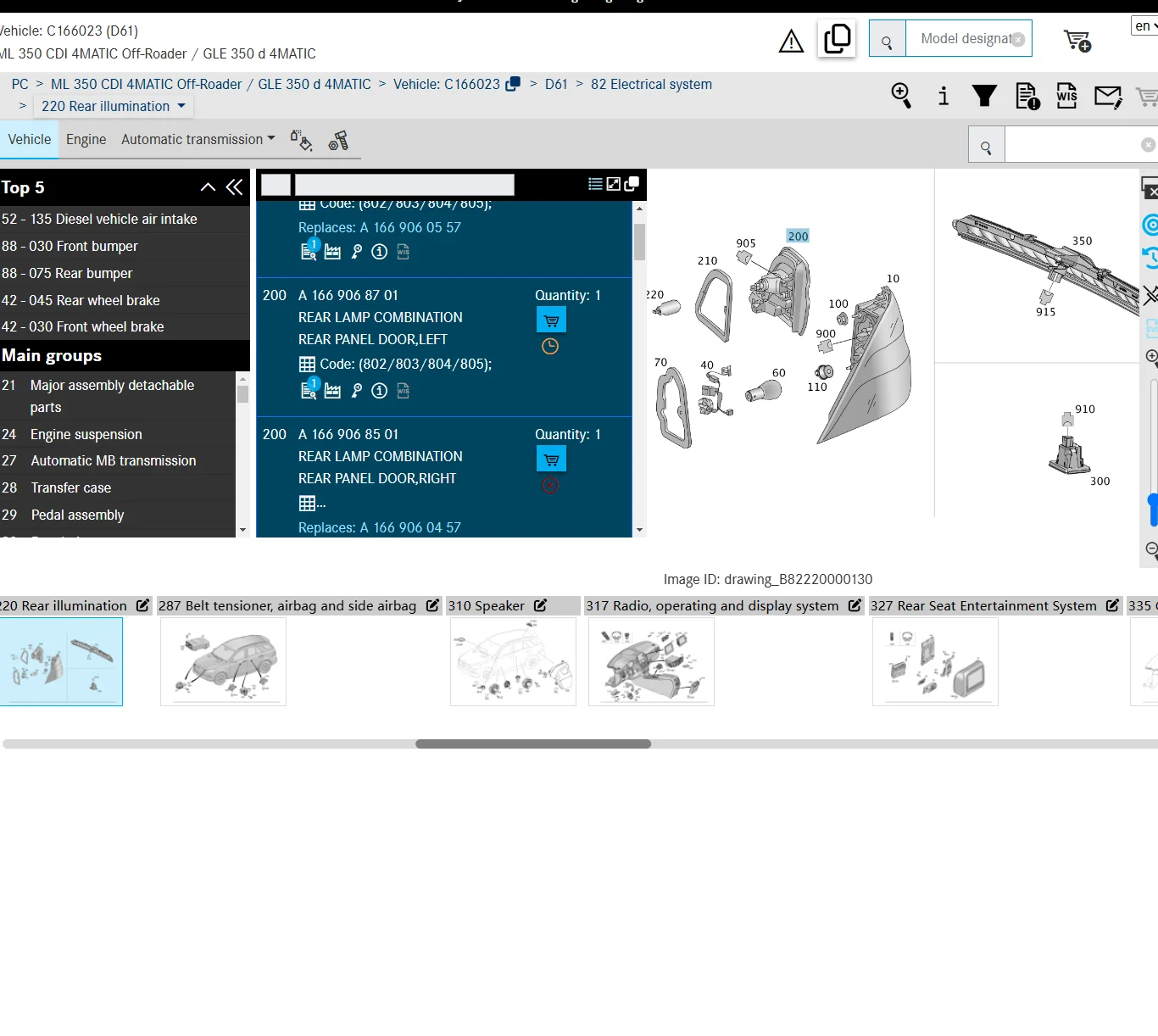Click the edit icon next to 317 Radio
This screenshot has height=1036, width=1158.
tap(855, 605)
